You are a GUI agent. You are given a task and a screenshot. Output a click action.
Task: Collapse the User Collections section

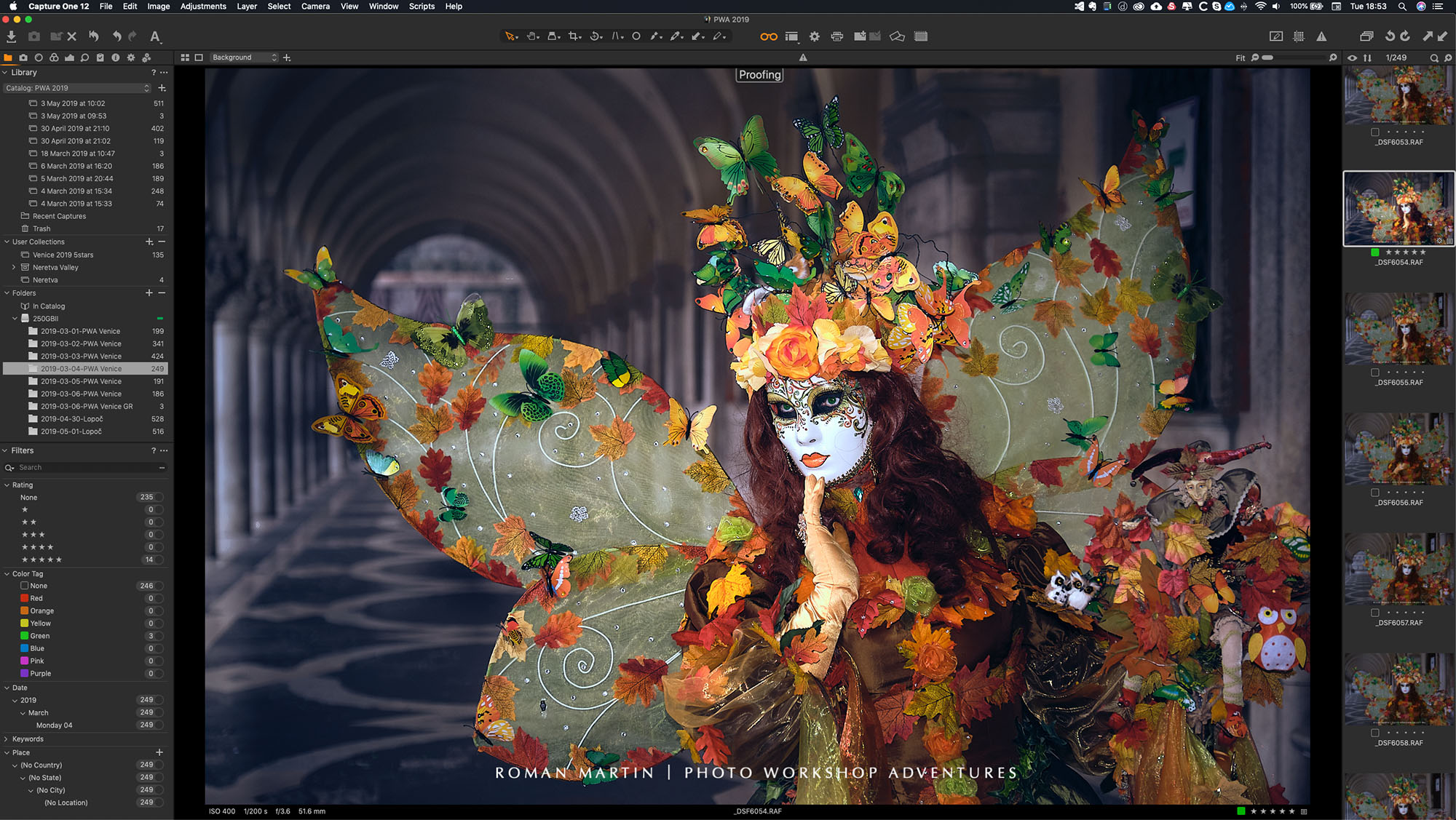point(7,242)
